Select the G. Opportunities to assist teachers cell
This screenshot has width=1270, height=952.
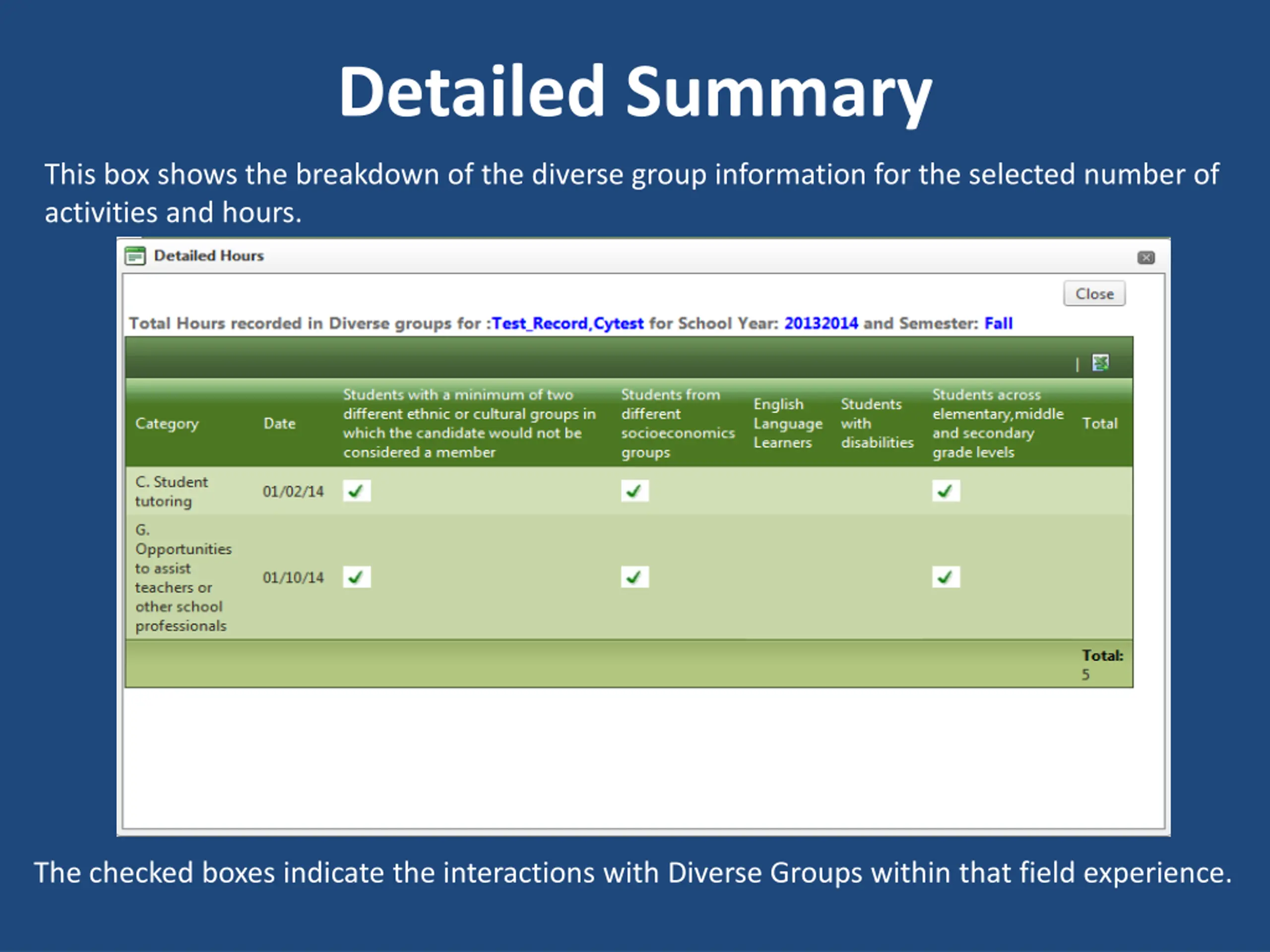[183, 577]
